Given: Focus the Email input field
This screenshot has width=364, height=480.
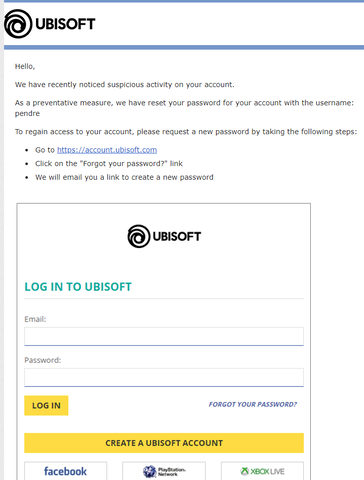Looking at the screenshot, I should click(164, 336).
